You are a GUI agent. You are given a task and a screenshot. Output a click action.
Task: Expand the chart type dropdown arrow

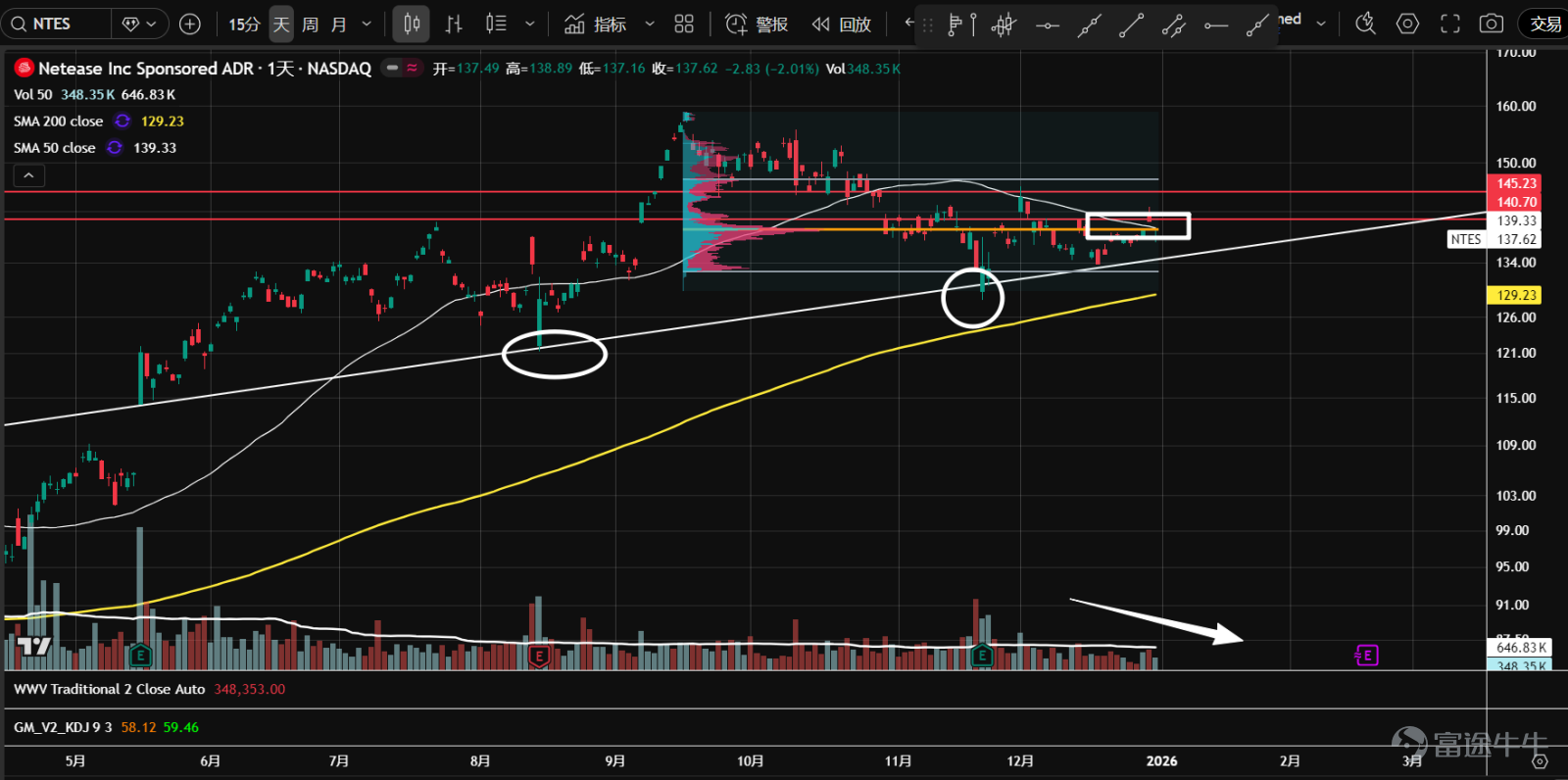click(x=529, y=24)
